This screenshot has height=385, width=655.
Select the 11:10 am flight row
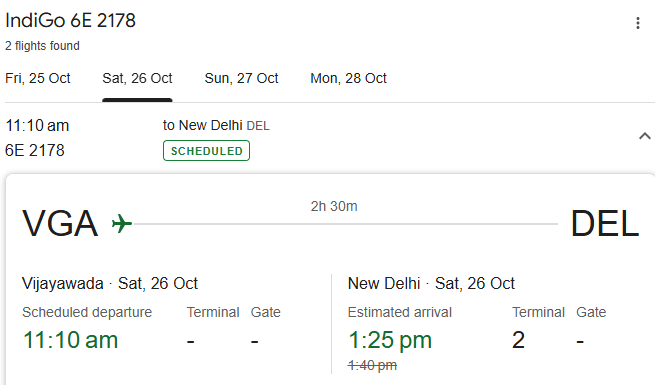pyautogui.click(x=328, y=138)
